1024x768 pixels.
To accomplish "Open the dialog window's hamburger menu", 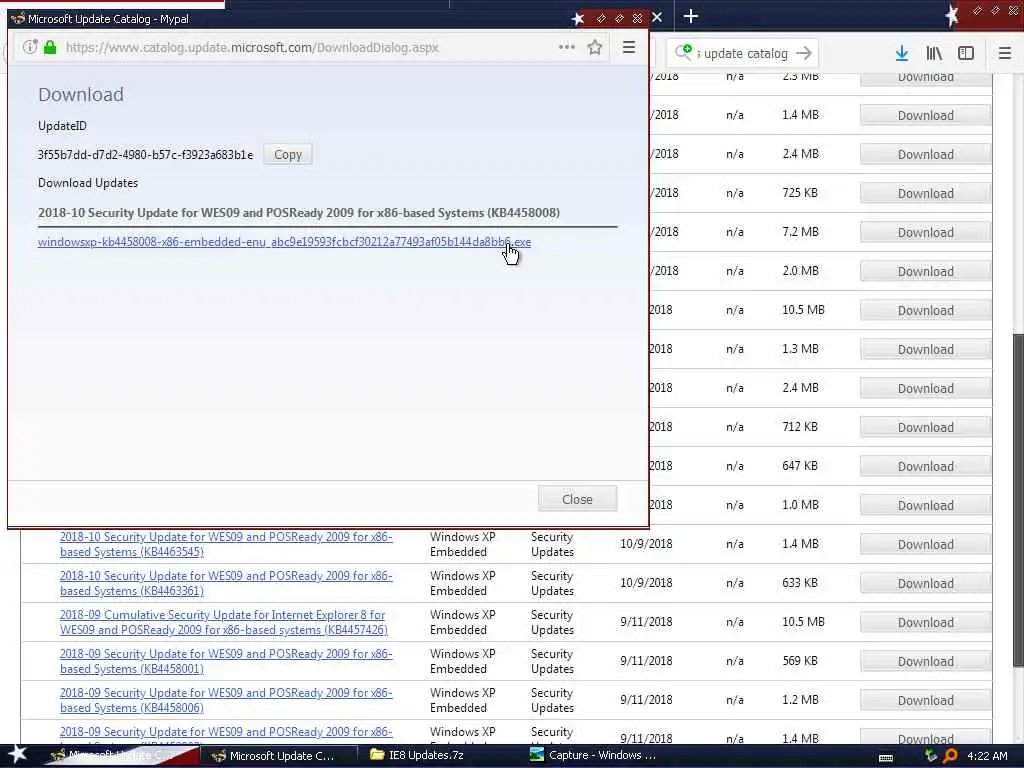I will coord(629,47).
